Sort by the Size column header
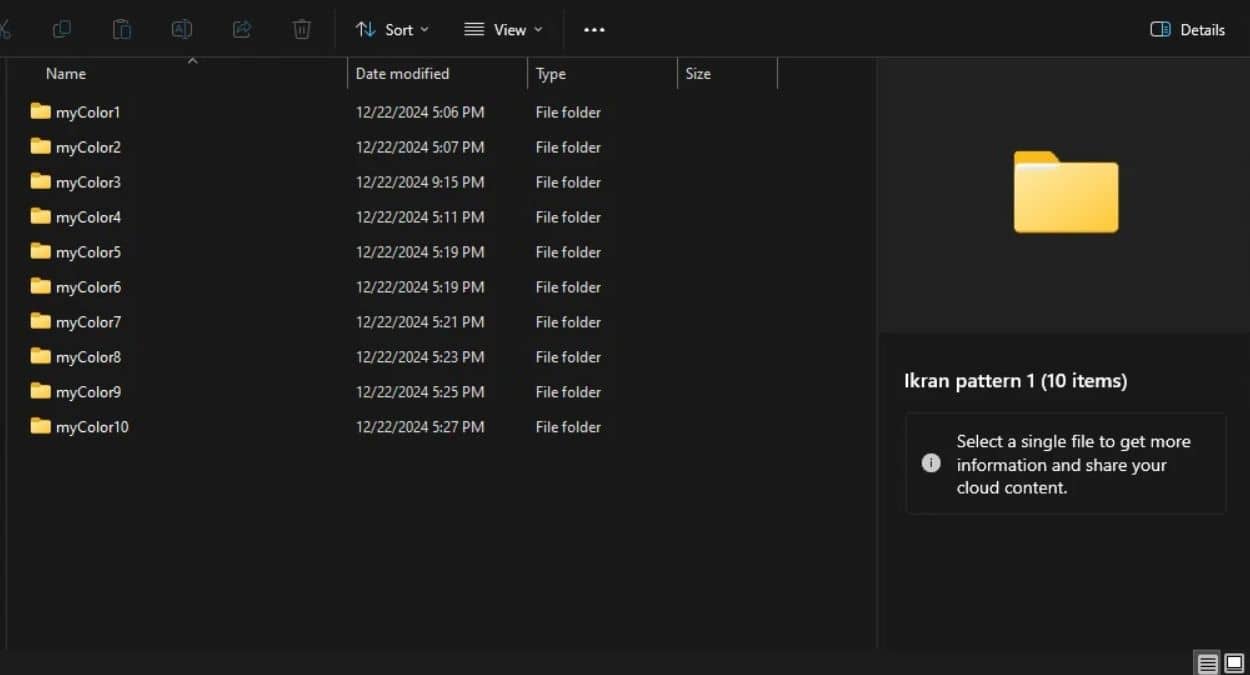 click(698, 73)
